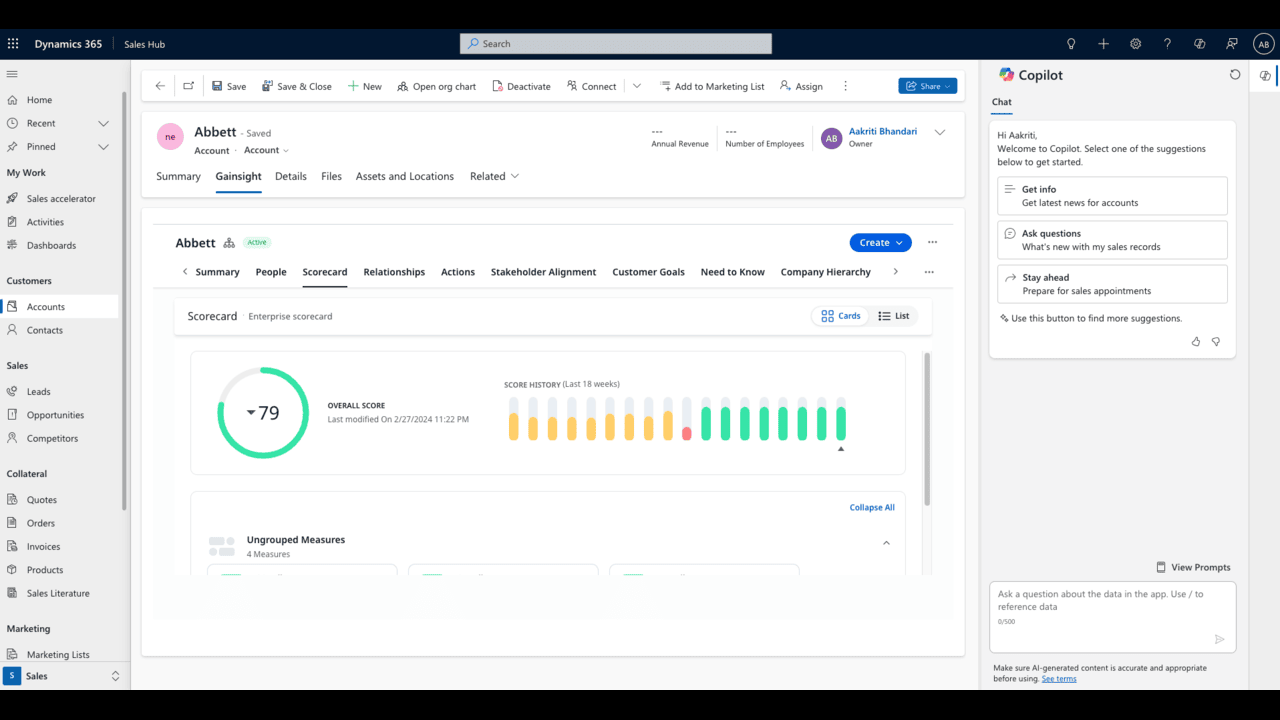Open the Create button dropdown
Screen dimensions: 1280x720
click(880, 242)
